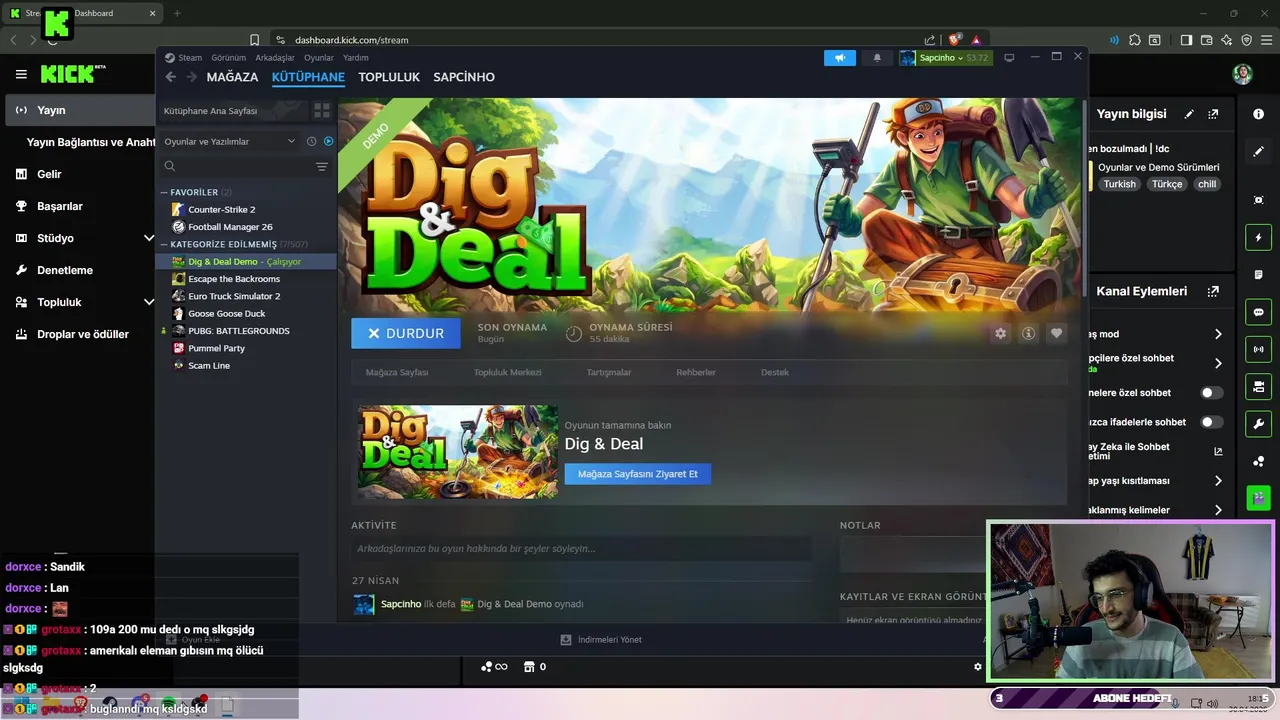This screenshot has width=1280, height=720.
Task: Stop the game with DURDUR button
Action: (x=406, y=333)
